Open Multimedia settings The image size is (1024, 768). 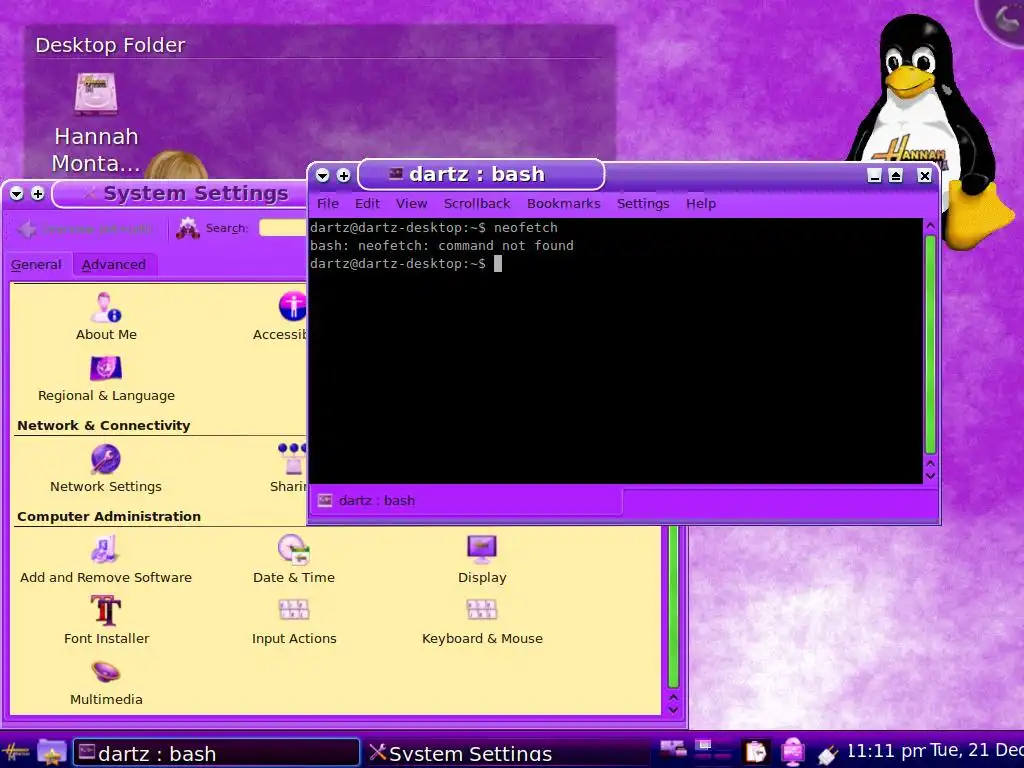point(106,682)
